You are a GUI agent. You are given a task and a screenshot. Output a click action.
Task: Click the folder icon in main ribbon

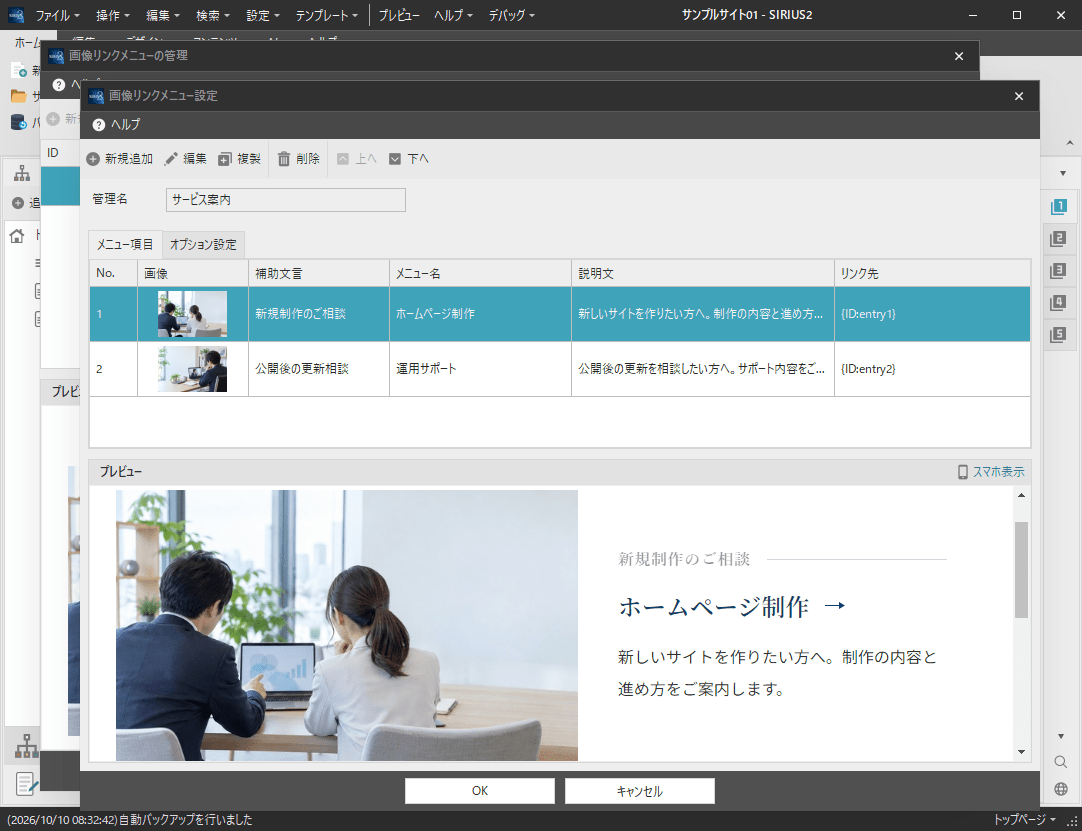tap(19, 96)
